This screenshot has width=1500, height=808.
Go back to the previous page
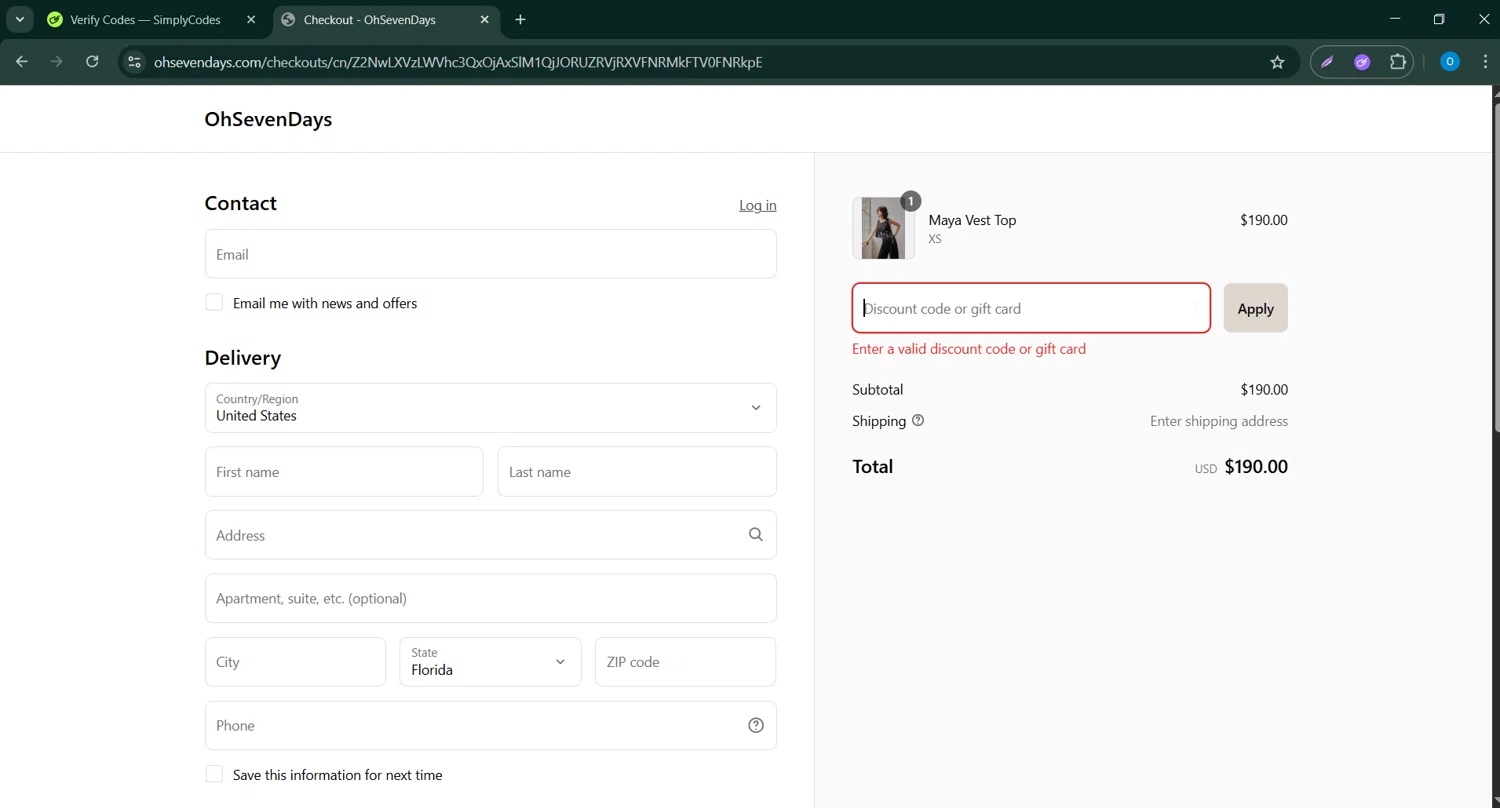(22, 62)
